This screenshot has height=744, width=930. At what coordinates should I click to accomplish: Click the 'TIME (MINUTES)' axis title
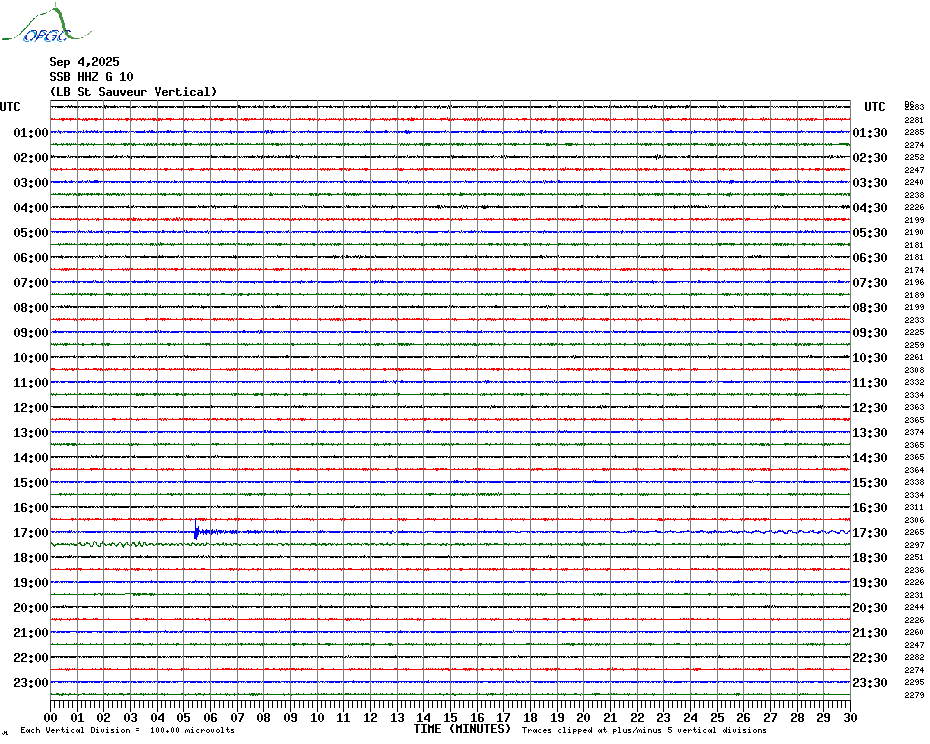(462, 729)
